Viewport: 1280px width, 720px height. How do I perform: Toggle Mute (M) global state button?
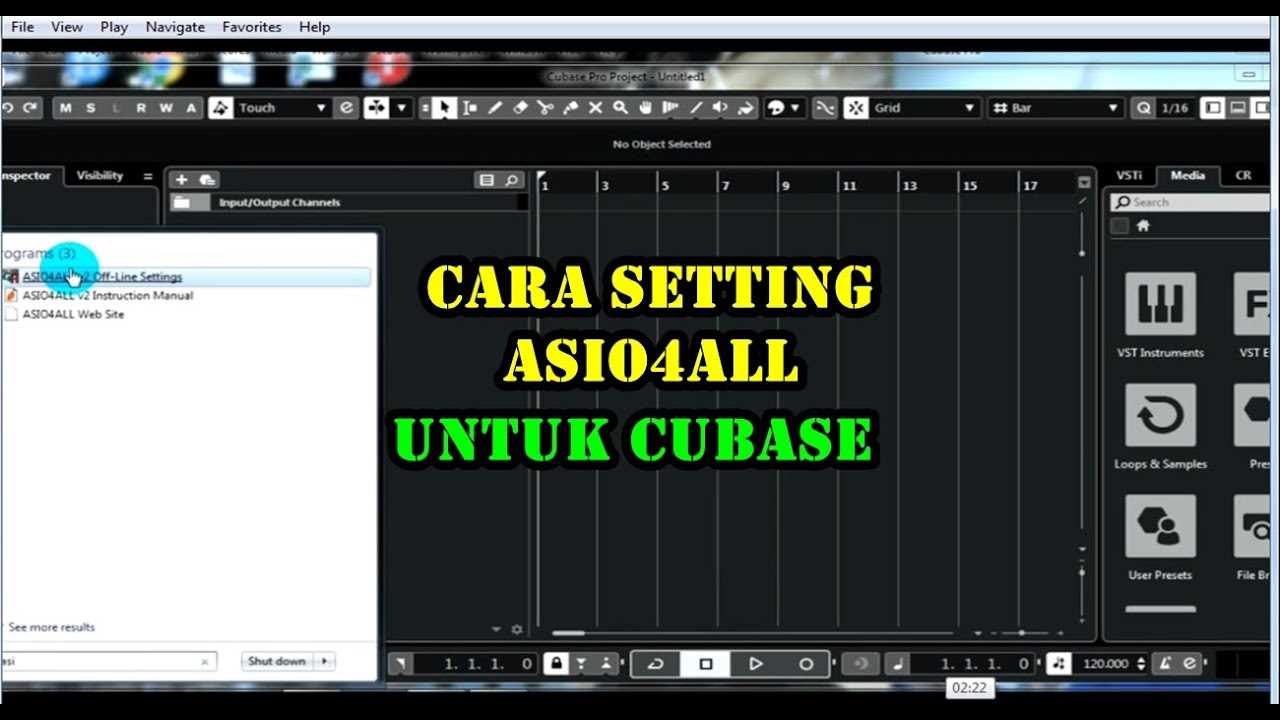point(66,108)
